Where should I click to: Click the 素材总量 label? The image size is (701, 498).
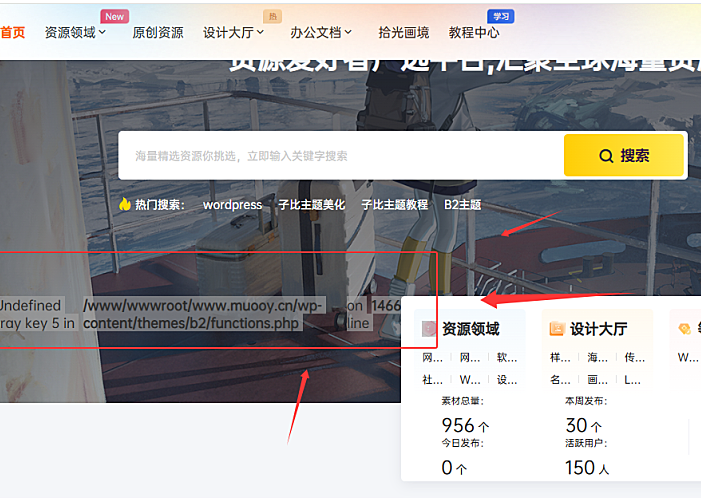point(462,401)
